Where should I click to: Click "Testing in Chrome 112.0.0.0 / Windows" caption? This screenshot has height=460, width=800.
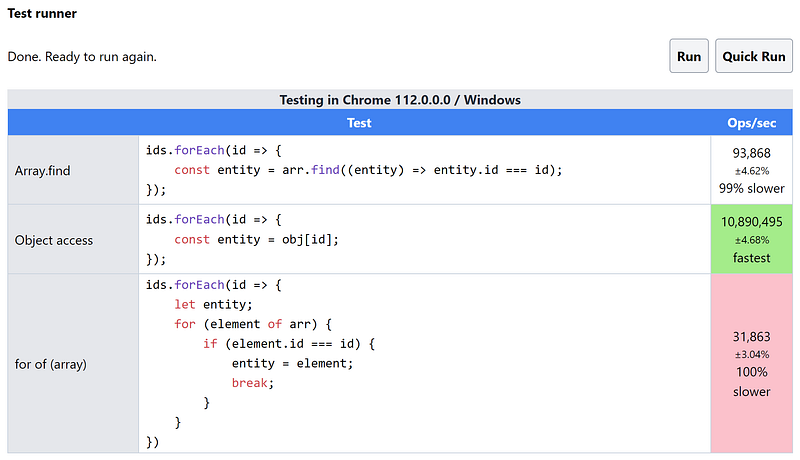point(400,99)
